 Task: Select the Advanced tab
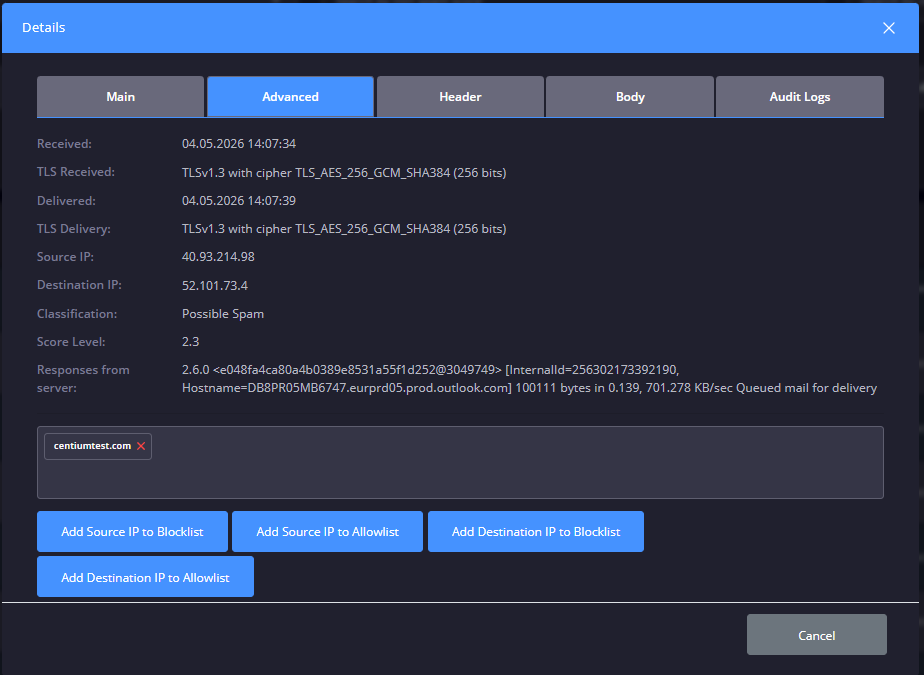pyautogui.click(x=291, y=97)
